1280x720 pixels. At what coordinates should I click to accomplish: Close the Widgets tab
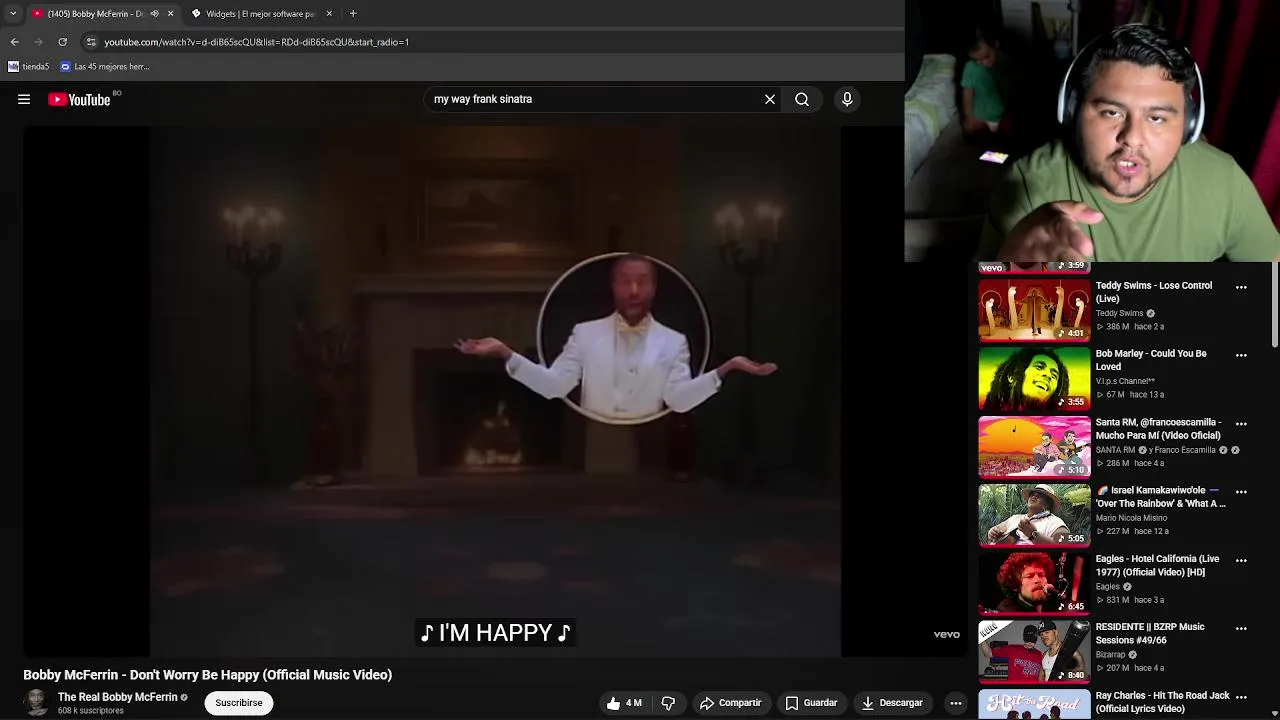coord(329,14)
